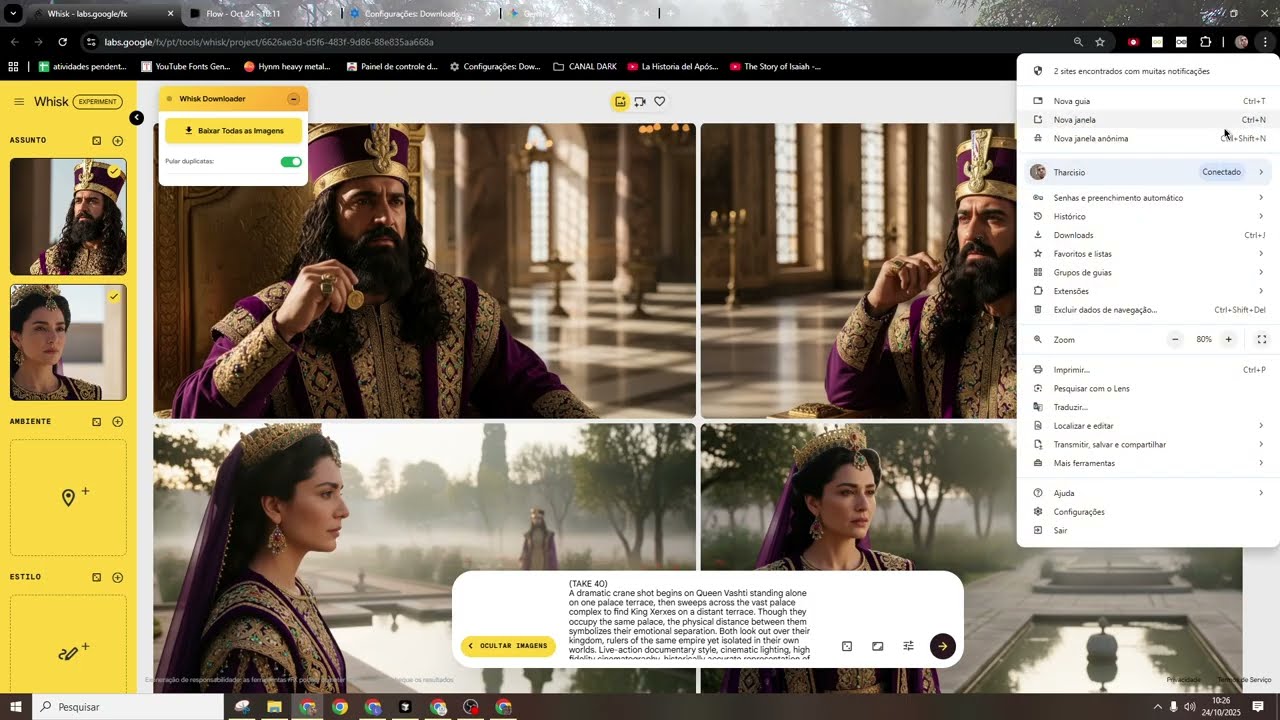Switch to the video animate view icon
The height and width of the screenshot is (720, 1280).
click(x=640, y=101)
